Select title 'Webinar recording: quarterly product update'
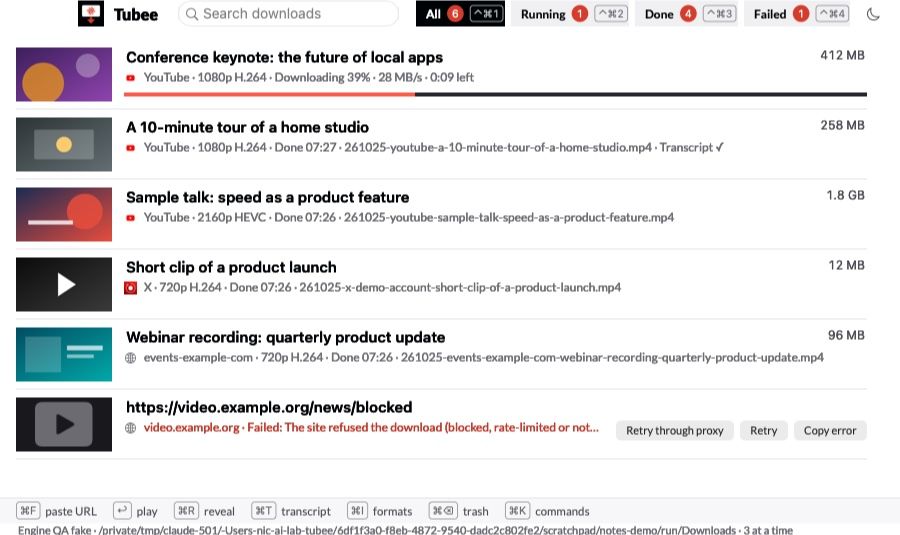The width and height of the screenshot is (900, 535). click(x=286, y=338)
